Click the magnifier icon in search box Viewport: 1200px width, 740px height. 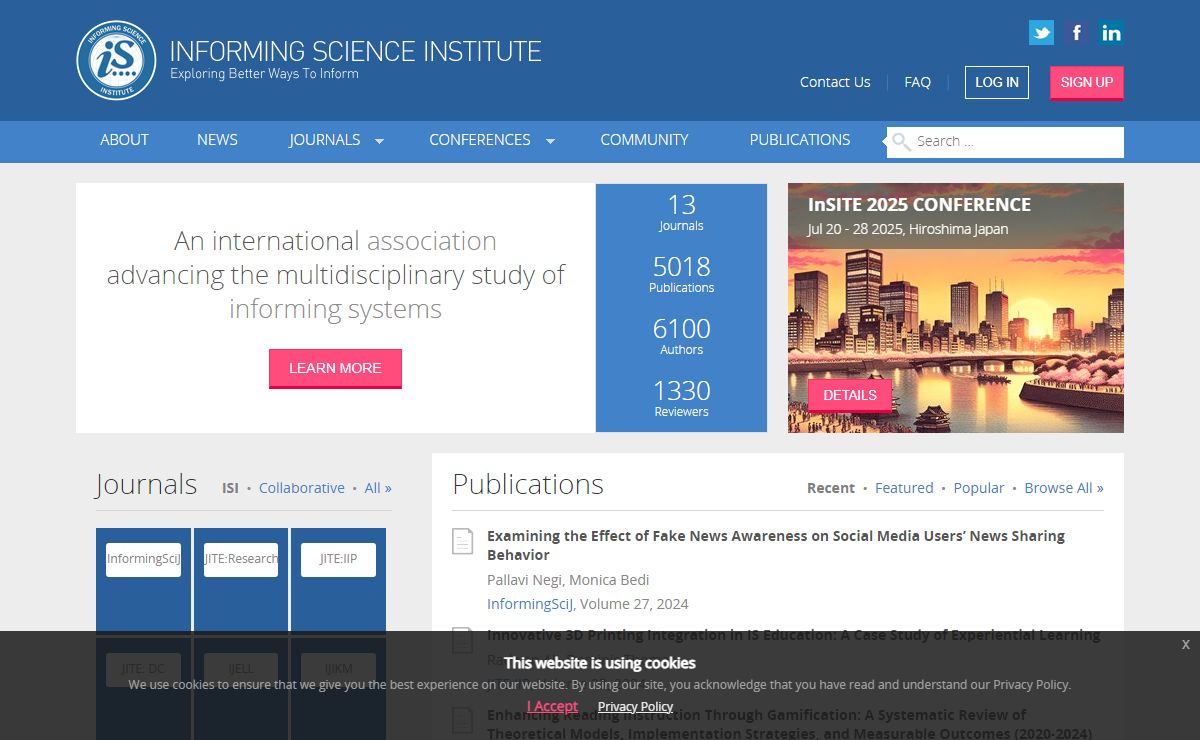901,142
